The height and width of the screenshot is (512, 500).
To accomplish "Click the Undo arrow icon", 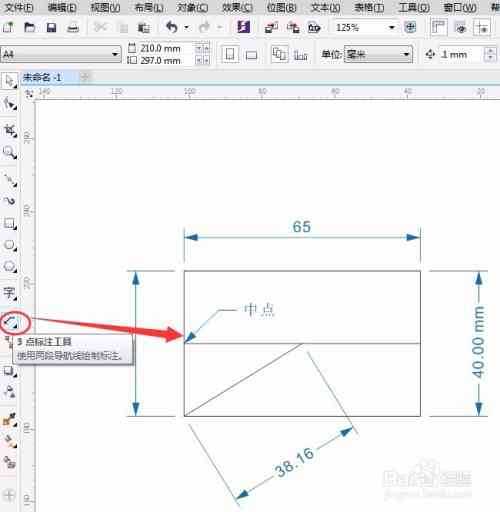I will click(x=172, y=27).
